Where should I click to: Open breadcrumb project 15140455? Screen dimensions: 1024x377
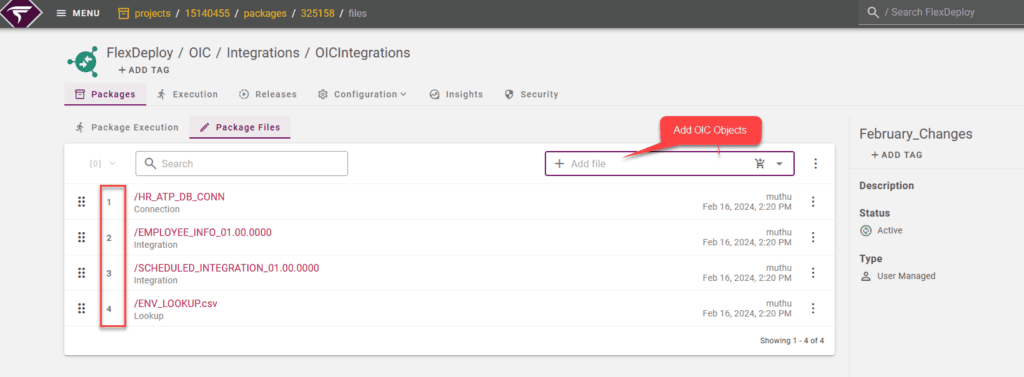coord(207,13)
